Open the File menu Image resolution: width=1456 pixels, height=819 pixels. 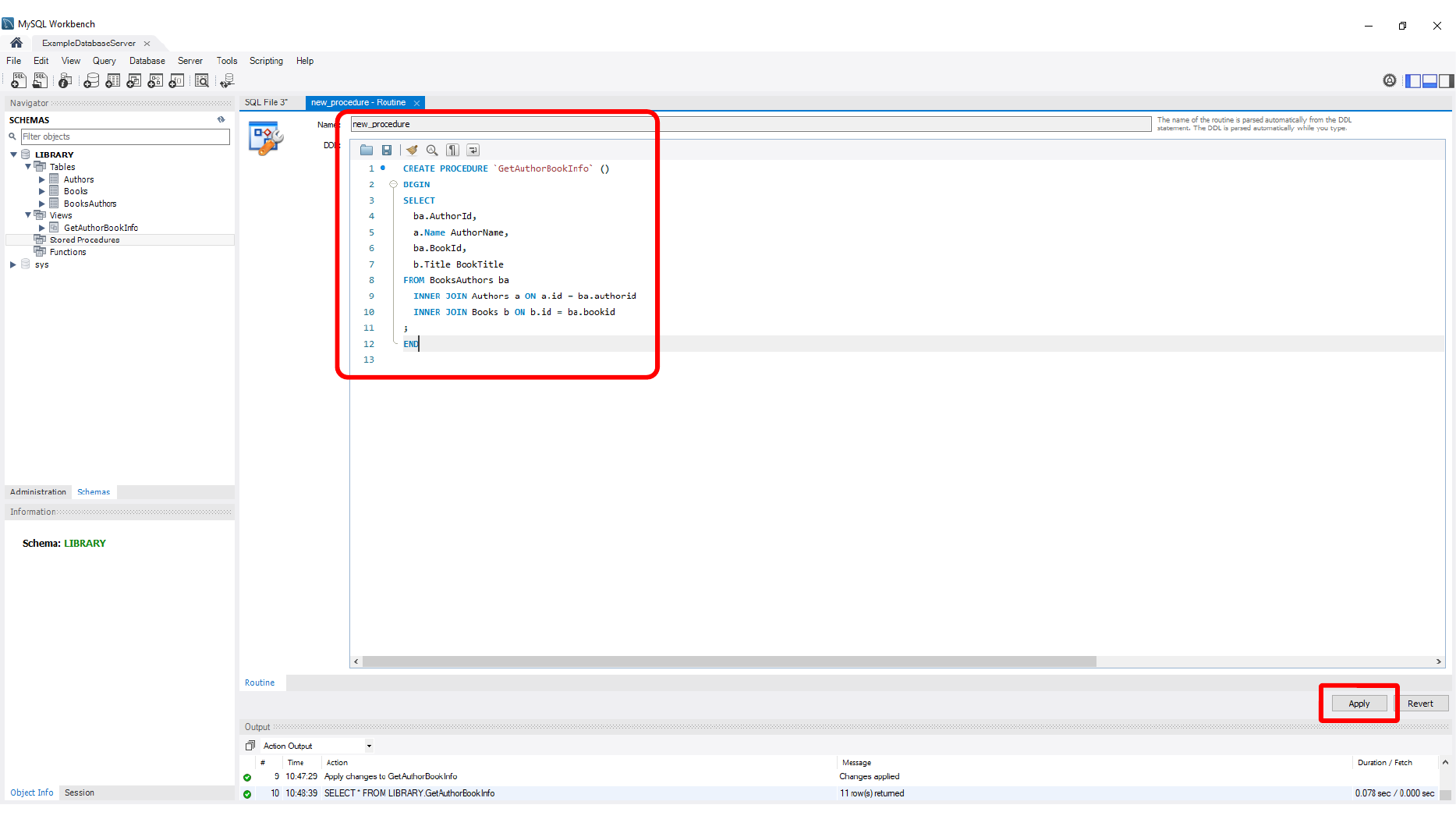(14, 61)
